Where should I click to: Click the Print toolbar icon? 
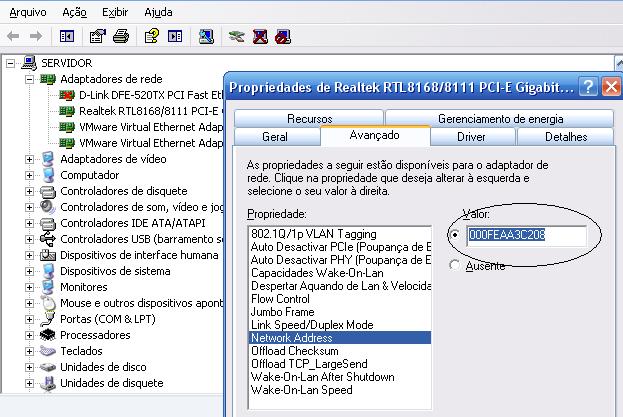coord(121,37)
